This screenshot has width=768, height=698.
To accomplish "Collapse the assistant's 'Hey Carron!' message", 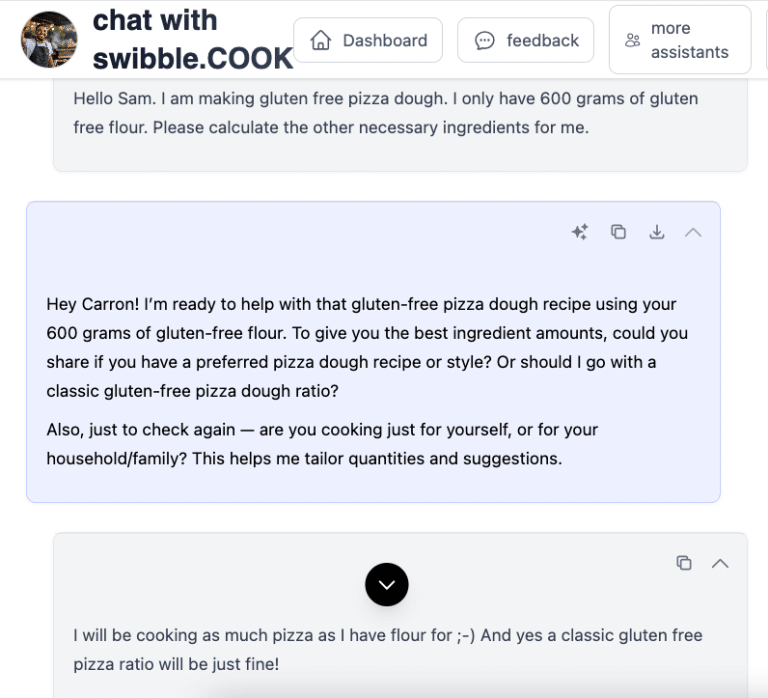I will pyautogui.click(x=693, y=232).
